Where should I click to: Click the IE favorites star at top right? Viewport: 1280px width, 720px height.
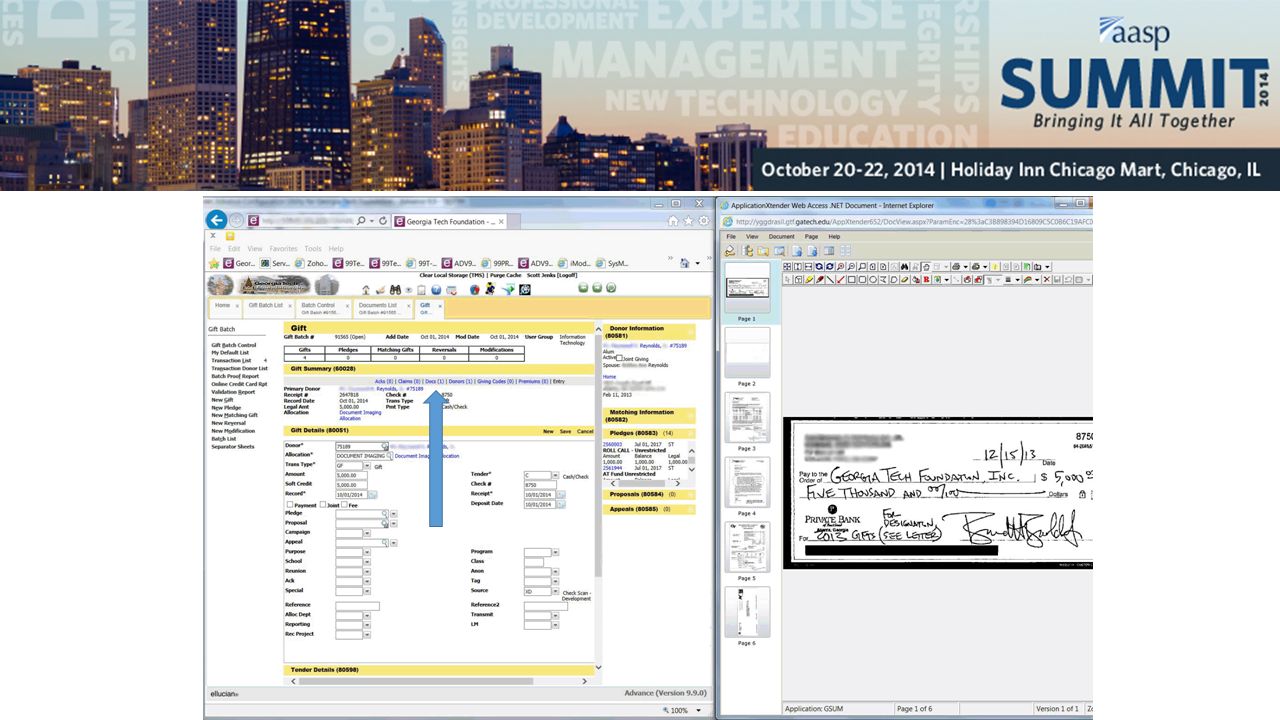pyautogui.click(x=689, y=221)
